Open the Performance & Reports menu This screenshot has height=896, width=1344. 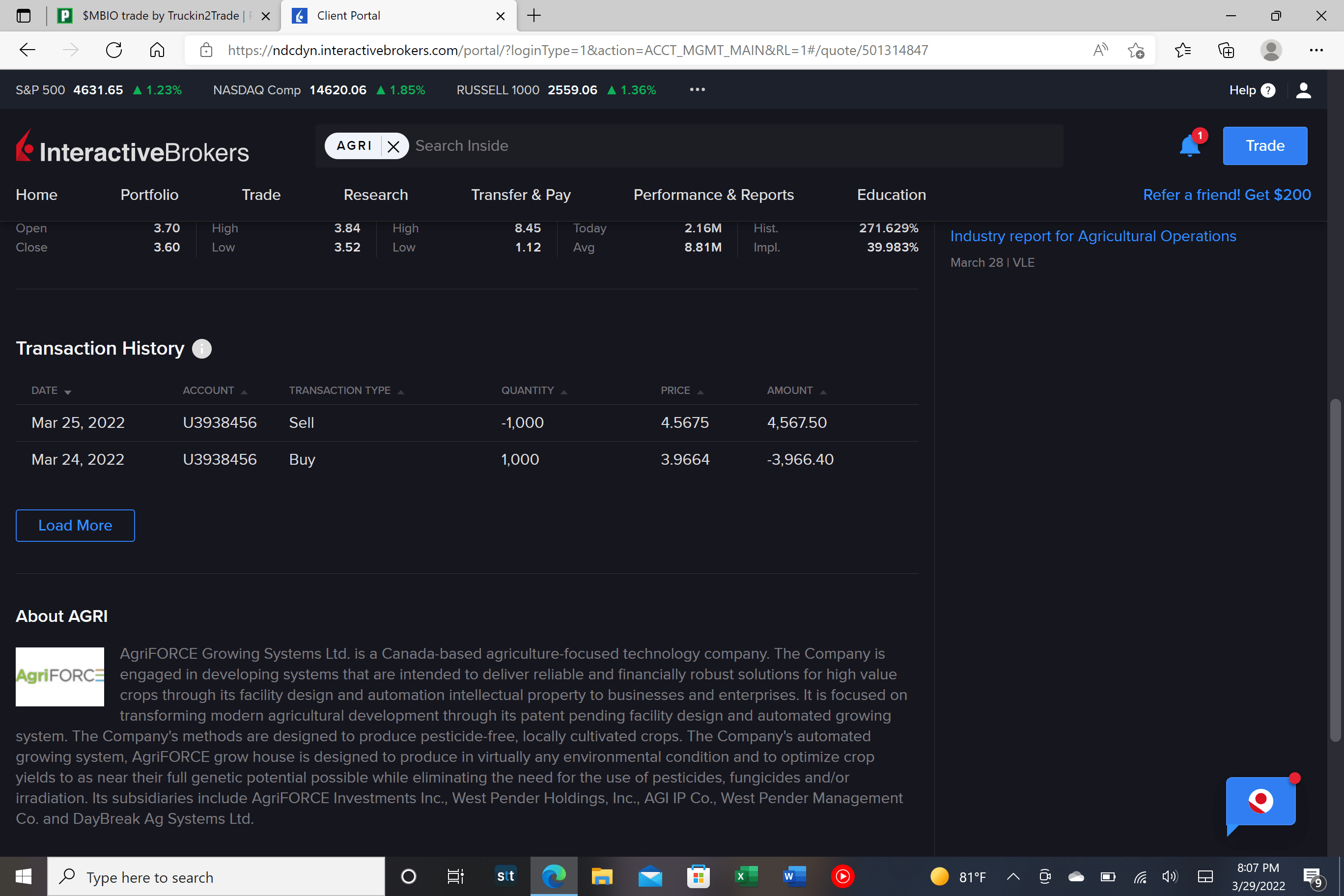pos(713,195)
